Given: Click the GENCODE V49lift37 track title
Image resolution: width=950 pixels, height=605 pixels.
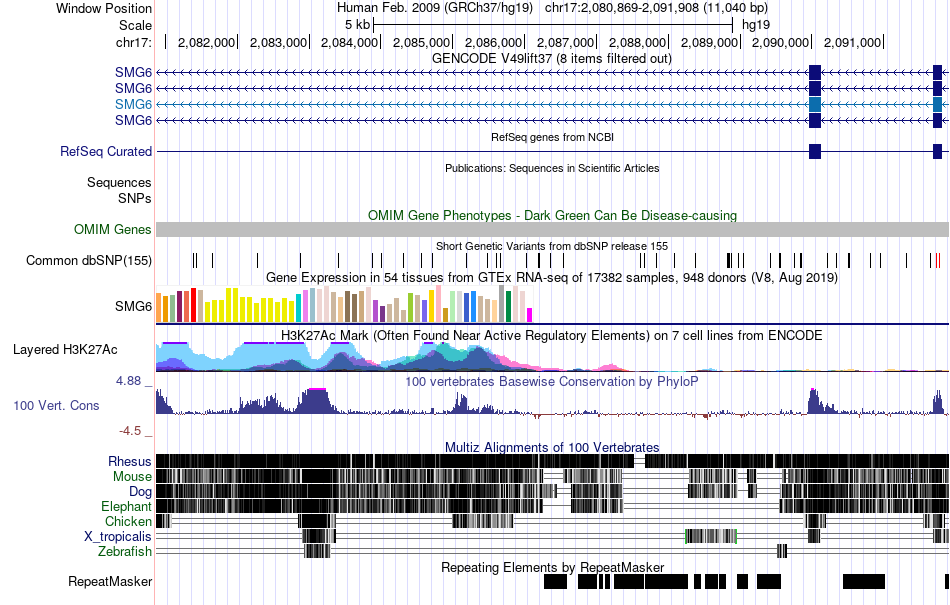Looking at the screenshot, I should click(x=552, y=59).
